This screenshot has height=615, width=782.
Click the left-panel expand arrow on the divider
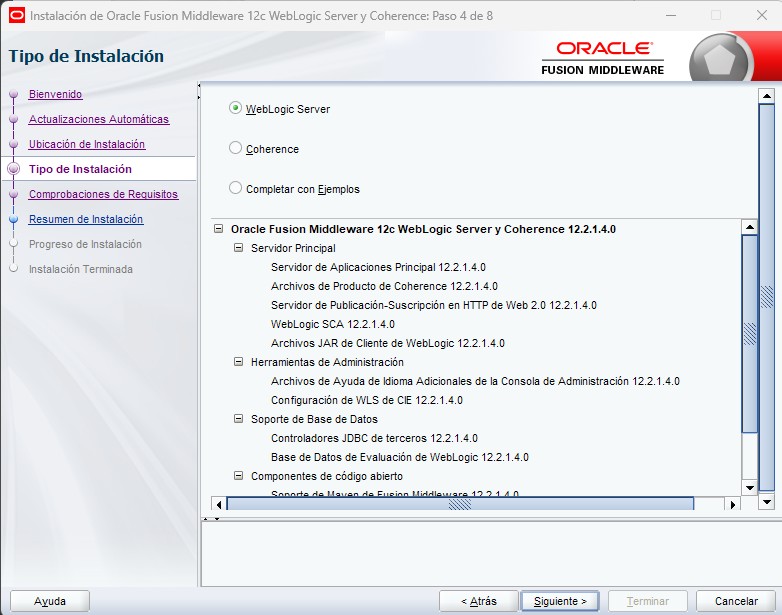pyautogui.click(x=198, y=97)
